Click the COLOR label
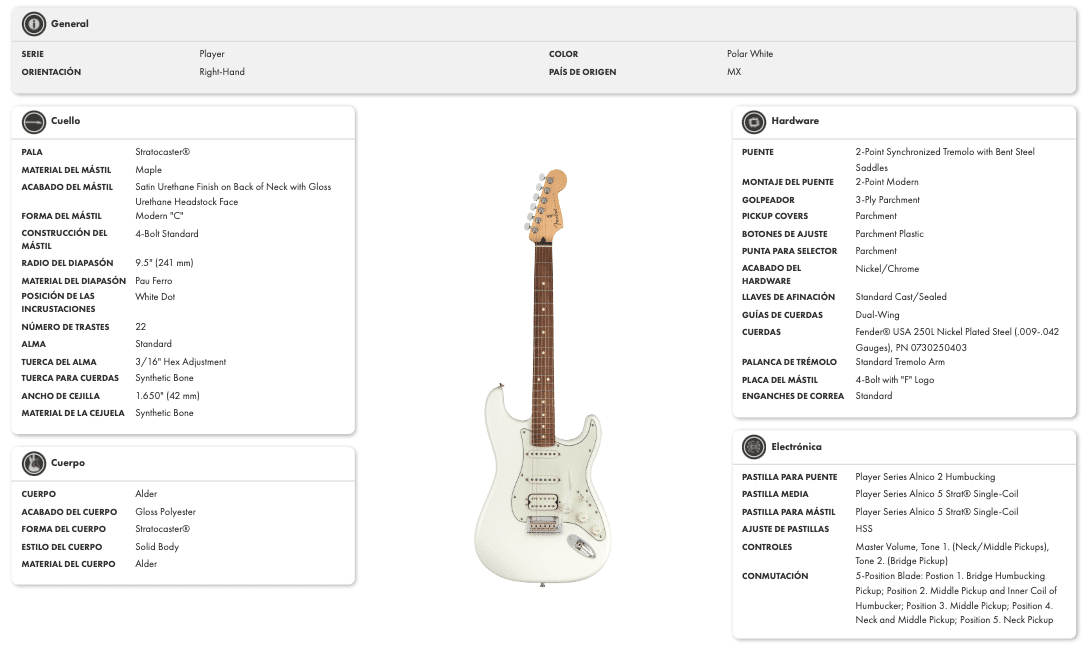The image size is (1086, 648). coord(564,54)
